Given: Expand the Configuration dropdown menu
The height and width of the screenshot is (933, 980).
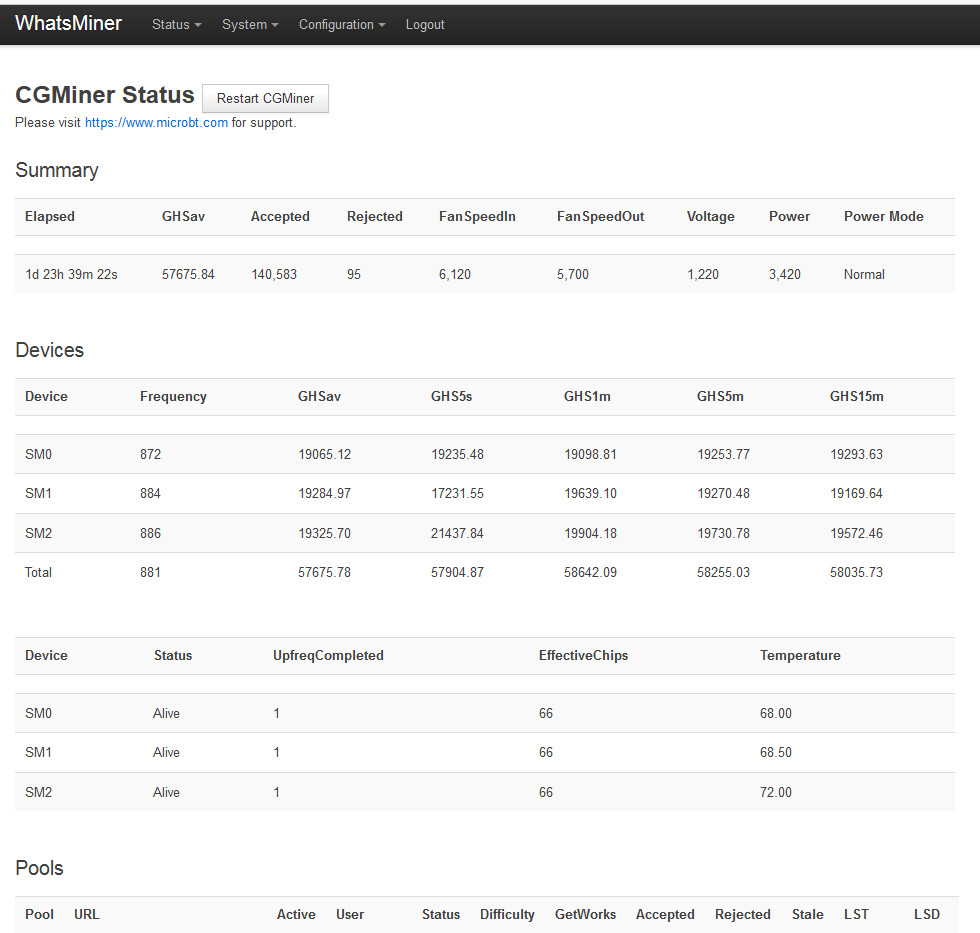Looking at the screenshot, I should tap(342, 24).
